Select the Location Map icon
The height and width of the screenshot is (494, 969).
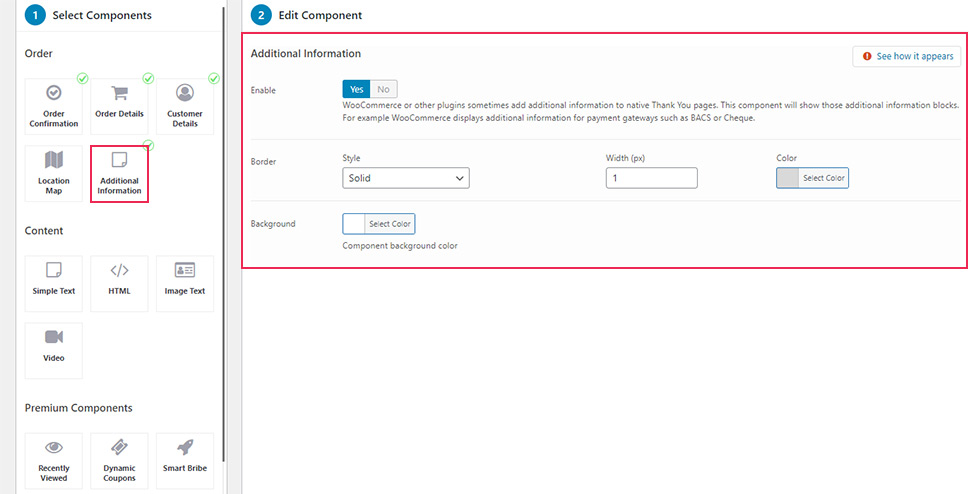pyautogui.click(x=54, y=160)
